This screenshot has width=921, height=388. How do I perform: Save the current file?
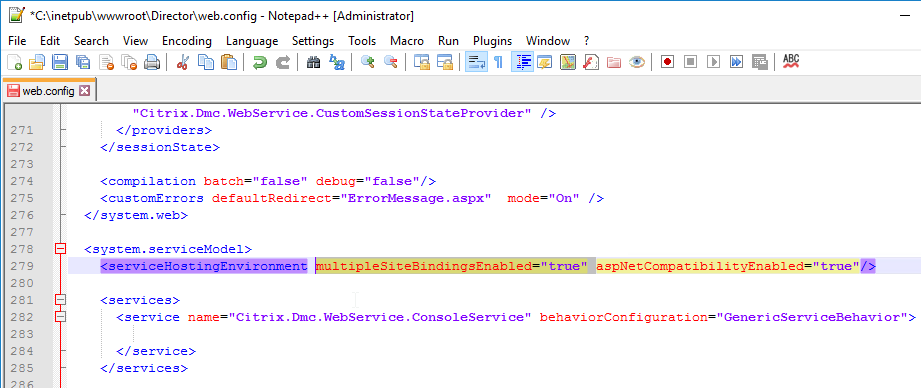[x=60, y=62]
